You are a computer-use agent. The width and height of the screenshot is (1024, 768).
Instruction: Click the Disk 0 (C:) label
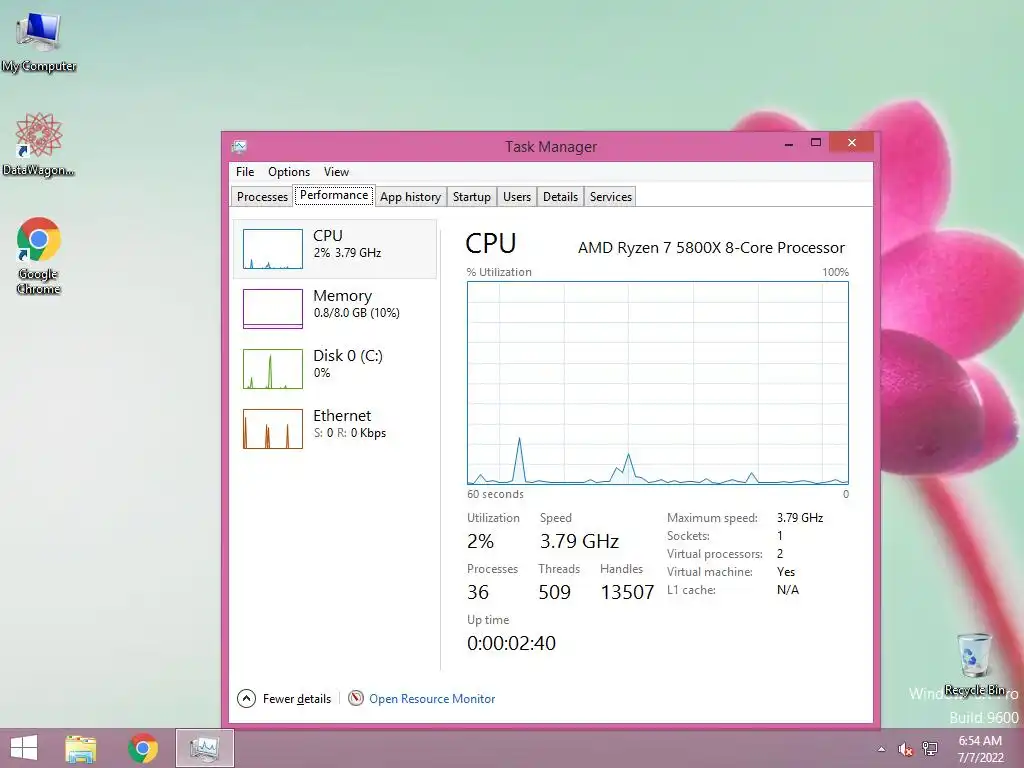(x=347, y=356)
